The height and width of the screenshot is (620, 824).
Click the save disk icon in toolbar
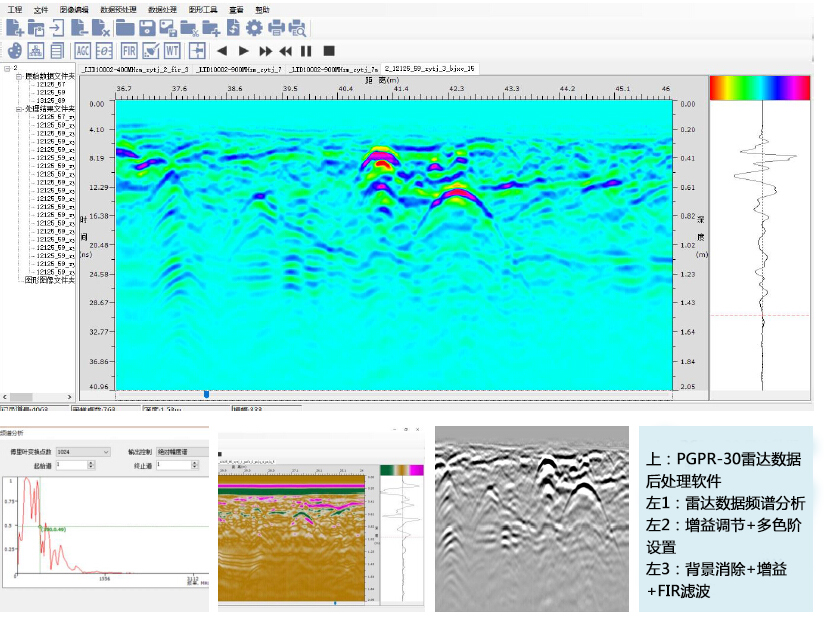coord(146,28)
